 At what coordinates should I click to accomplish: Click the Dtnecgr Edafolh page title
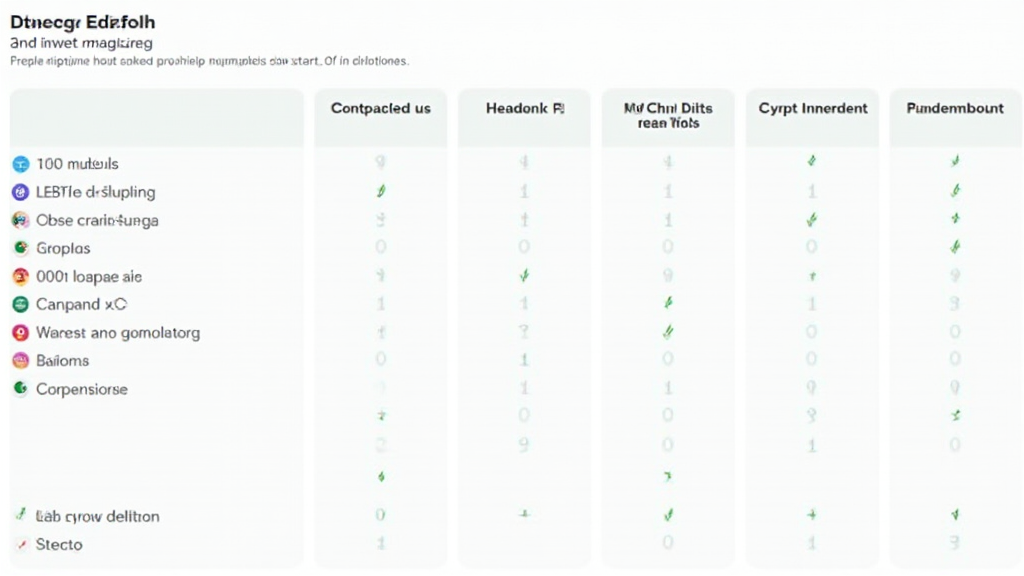pos(83,21)
